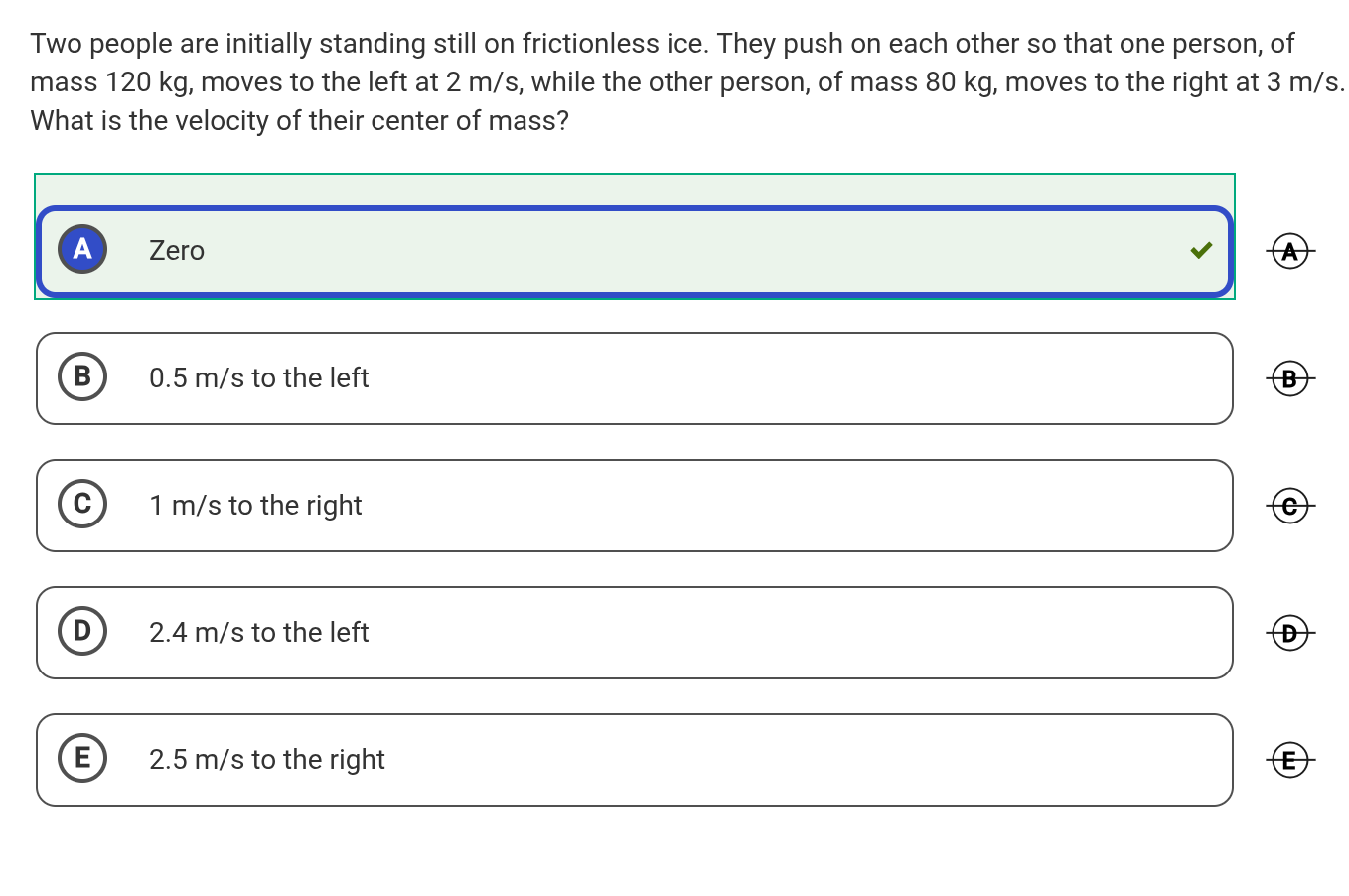
Task: Select the filled blue A circle
Action: [x=82, y=249]
